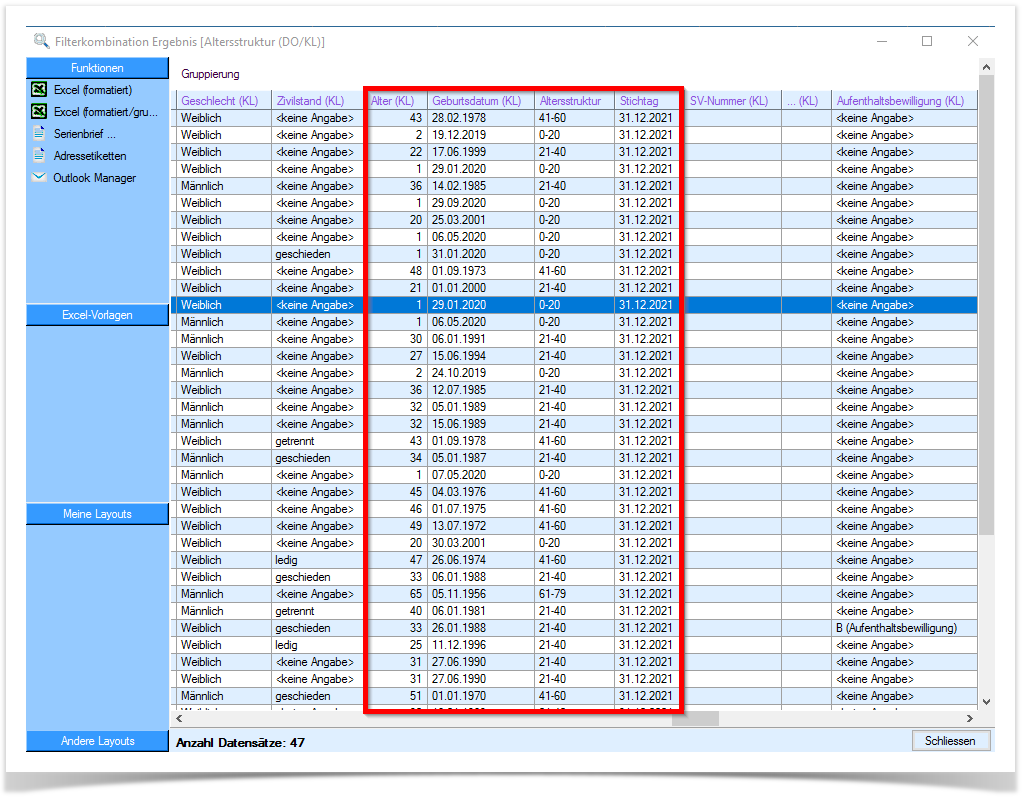Screen dimensions: 1029x801
Task: Click age 40 cell in getrennt row
Action: tap(398, 611)
